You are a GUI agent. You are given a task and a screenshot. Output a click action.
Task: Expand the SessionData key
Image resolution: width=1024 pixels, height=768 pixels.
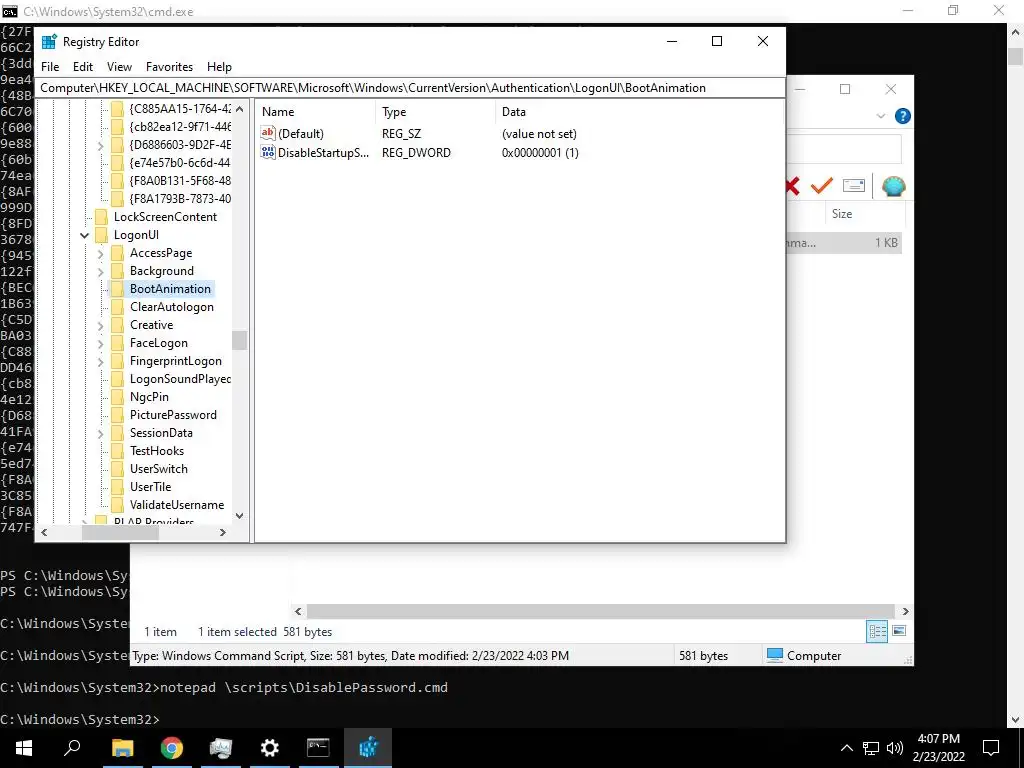click(100, 433)
